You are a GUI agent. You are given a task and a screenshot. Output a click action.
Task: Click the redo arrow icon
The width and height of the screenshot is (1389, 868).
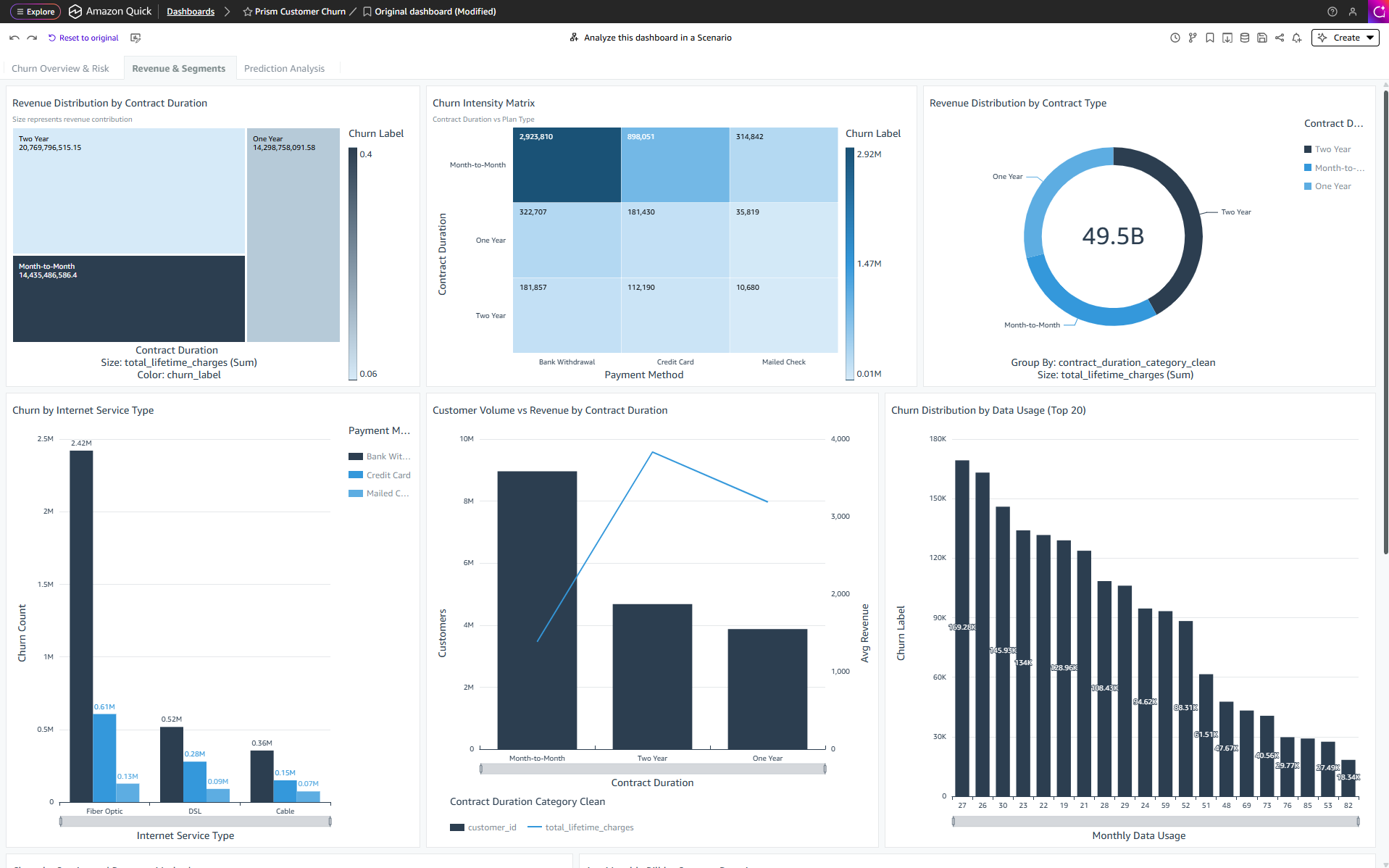pyautogui.click(x=32, y=38)
